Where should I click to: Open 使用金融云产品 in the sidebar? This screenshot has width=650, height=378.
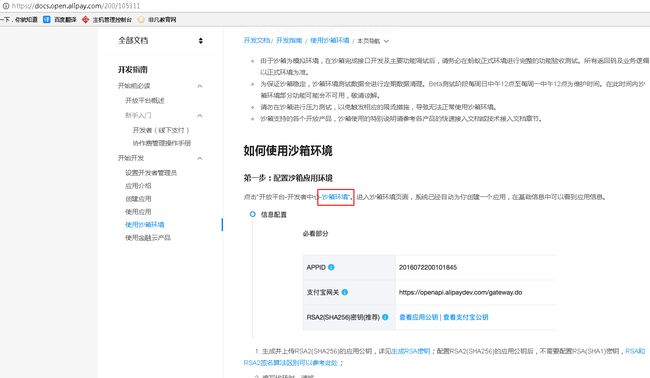coord(148,237)
